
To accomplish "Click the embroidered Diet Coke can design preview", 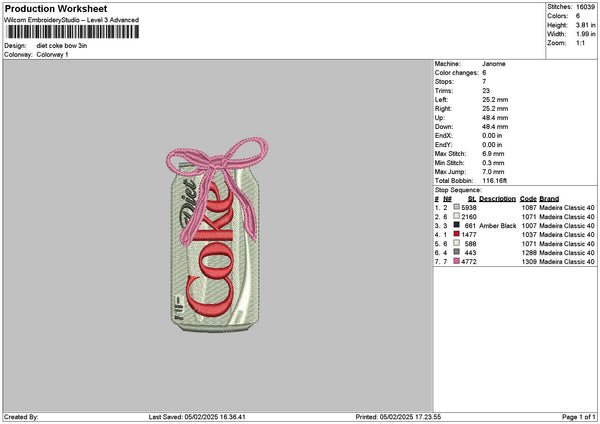I will tap(217, 235).
